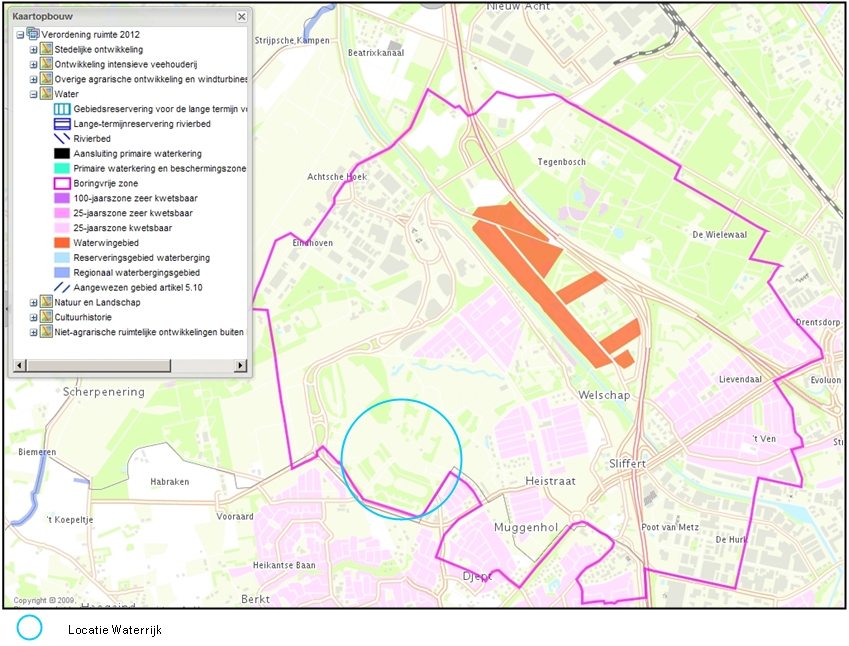Click the Stedelijke ontwikkeling layer icon

(46, 49)
